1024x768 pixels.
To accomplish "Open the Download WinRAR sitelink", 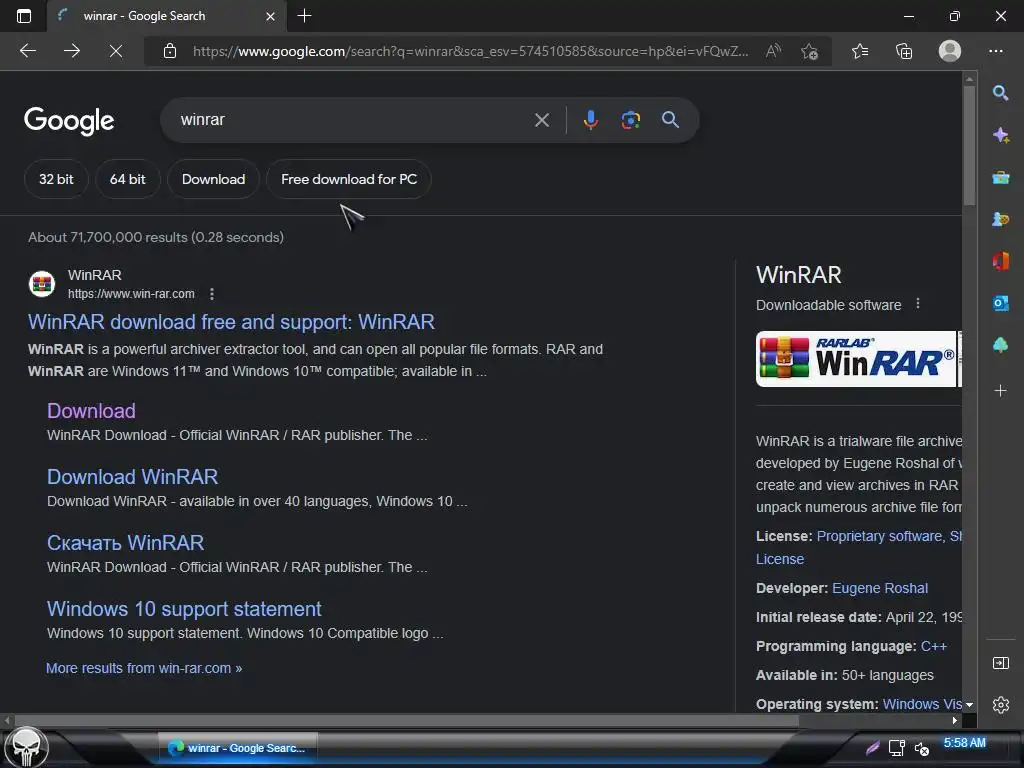I will [x=133, y=477].
